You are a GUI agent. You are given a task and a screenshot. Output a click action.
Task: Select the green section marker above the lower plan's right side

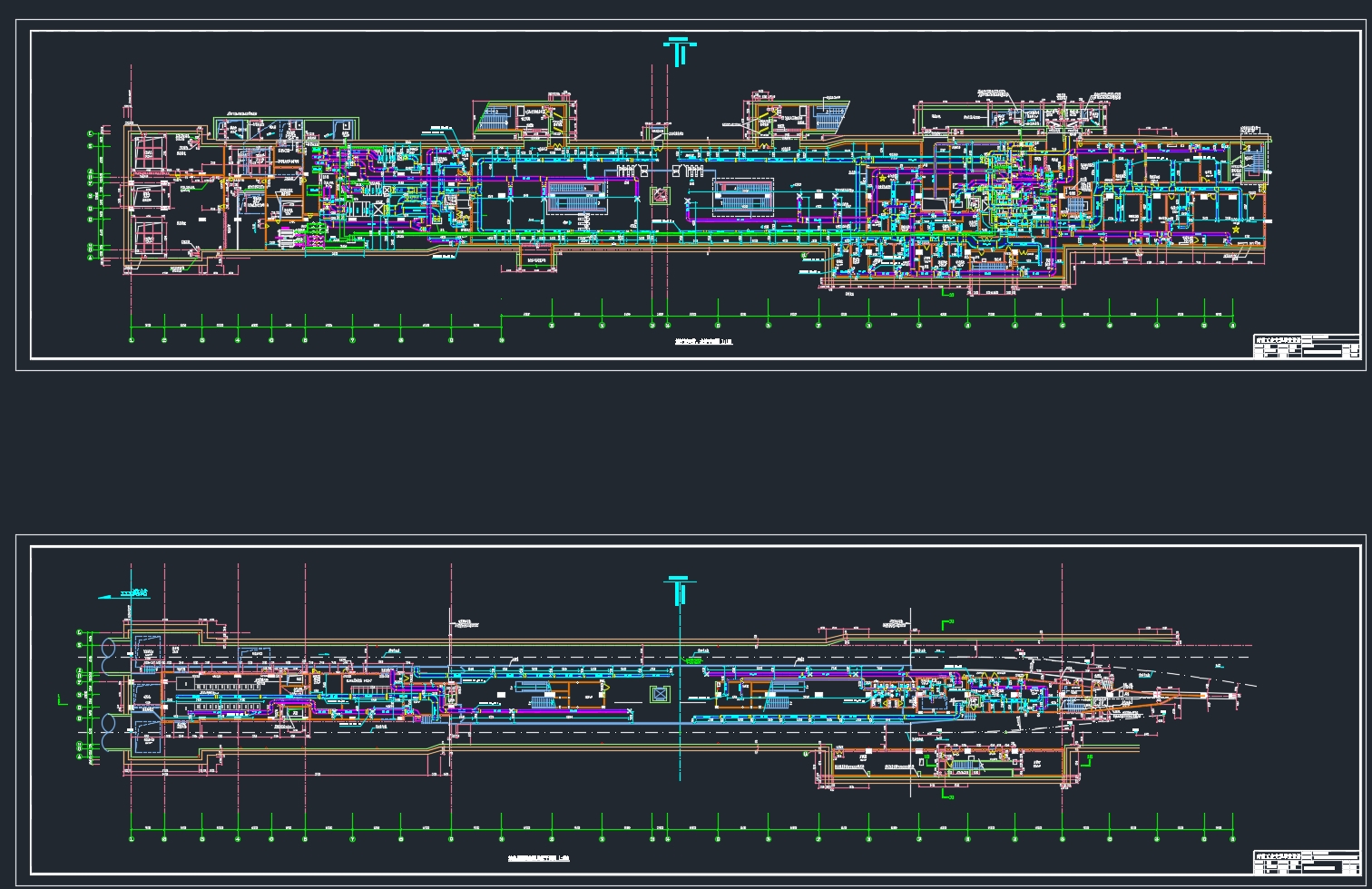point(948,623)
